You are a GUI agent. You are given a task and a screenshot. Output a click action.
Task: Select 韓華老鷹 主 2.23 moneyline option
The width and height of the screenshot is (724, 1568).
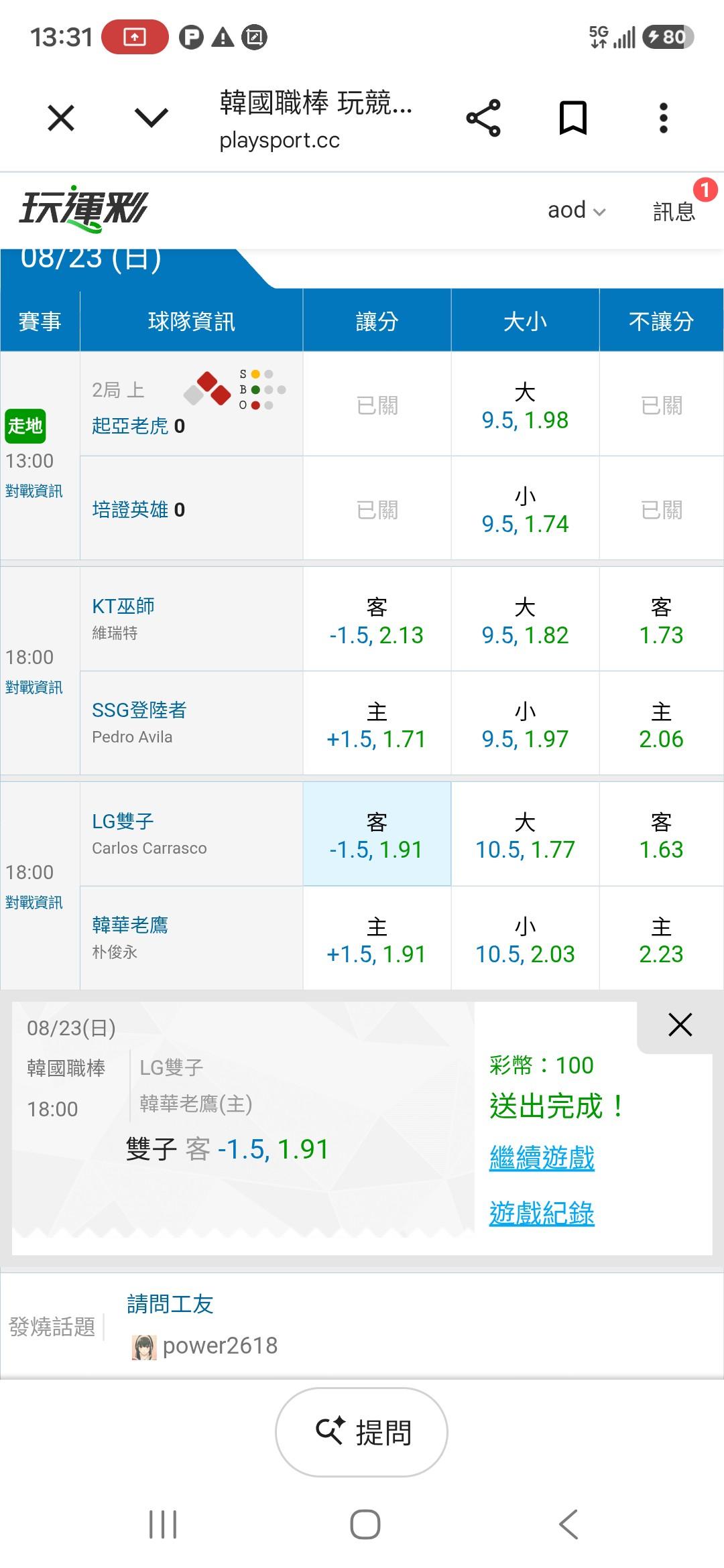point(661,938)
